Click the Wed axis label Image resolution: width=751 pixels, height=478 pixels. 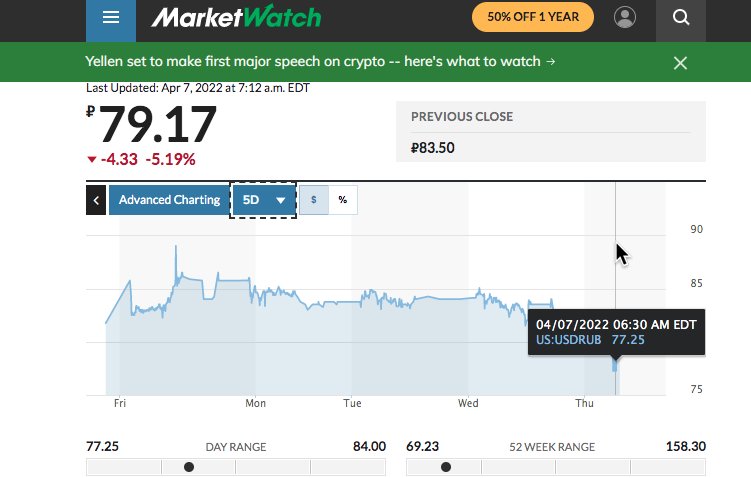[x=468, y=403]
